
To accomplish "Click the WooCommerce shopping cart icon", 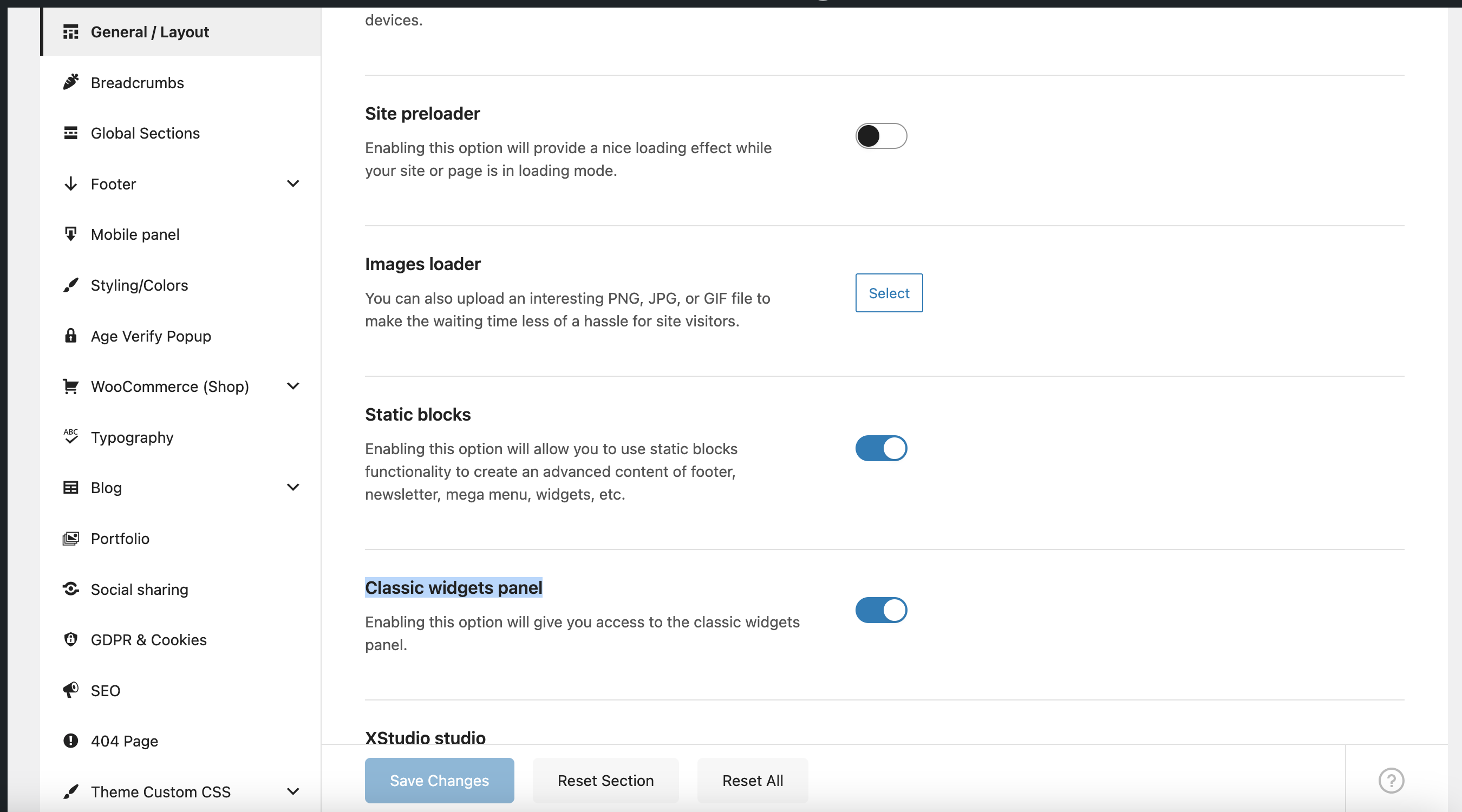I will point(70,387).
